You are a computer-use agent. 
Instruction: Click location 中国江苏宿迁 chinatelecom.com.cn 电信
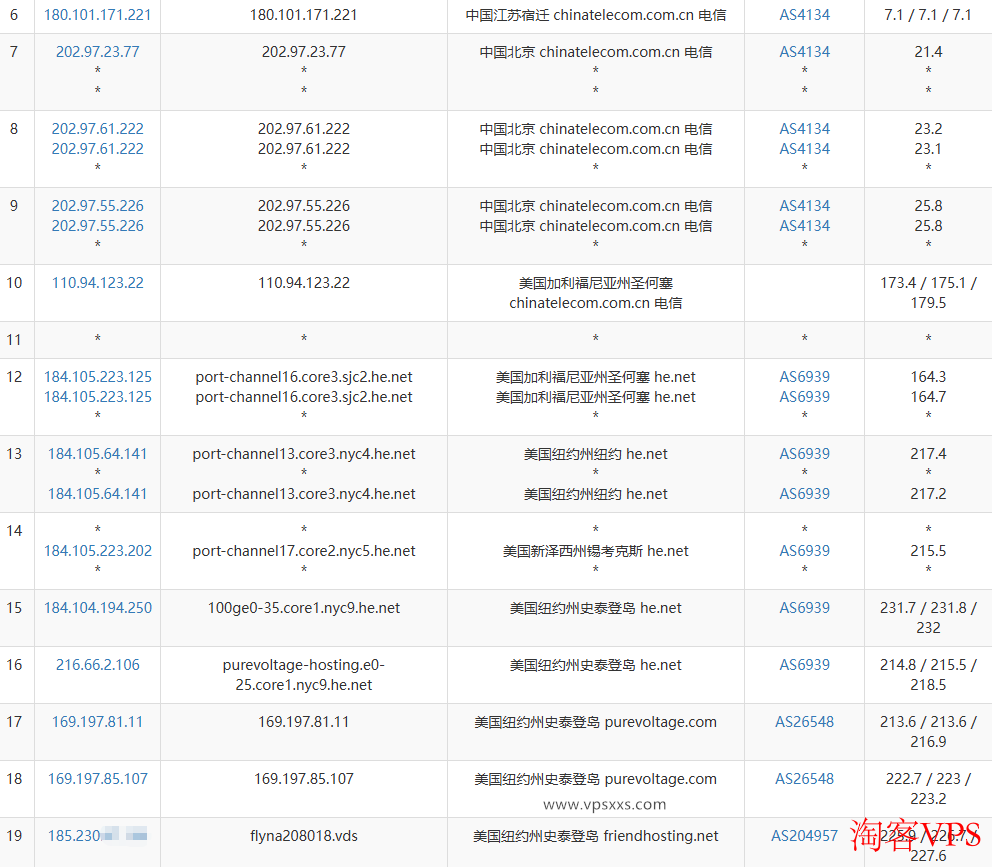click(x=595, y=15)
